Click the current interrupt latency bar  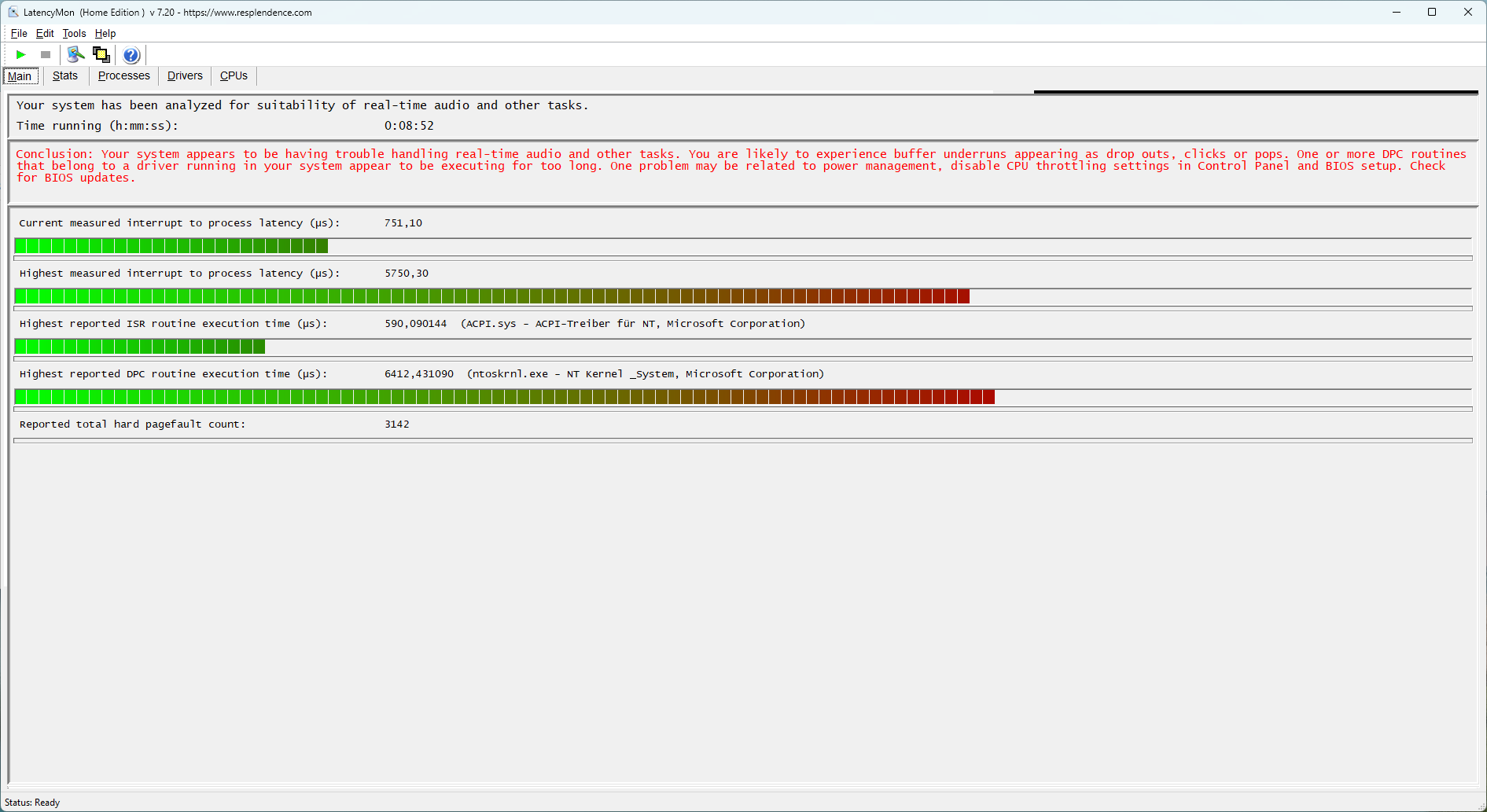coord(742,246)
